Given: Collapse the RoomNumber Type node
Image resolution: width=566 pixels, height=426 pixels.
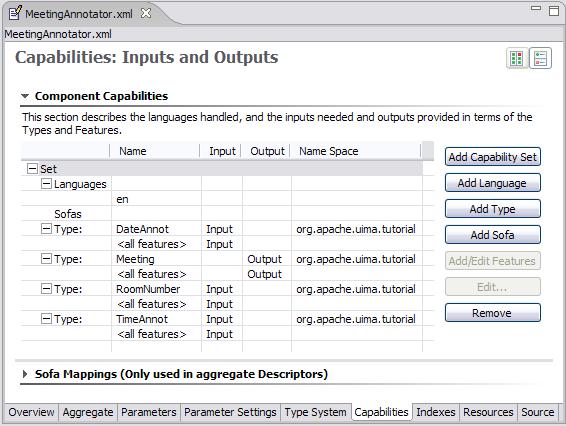Looking at the screenshot, I should [x=46, y=288].
